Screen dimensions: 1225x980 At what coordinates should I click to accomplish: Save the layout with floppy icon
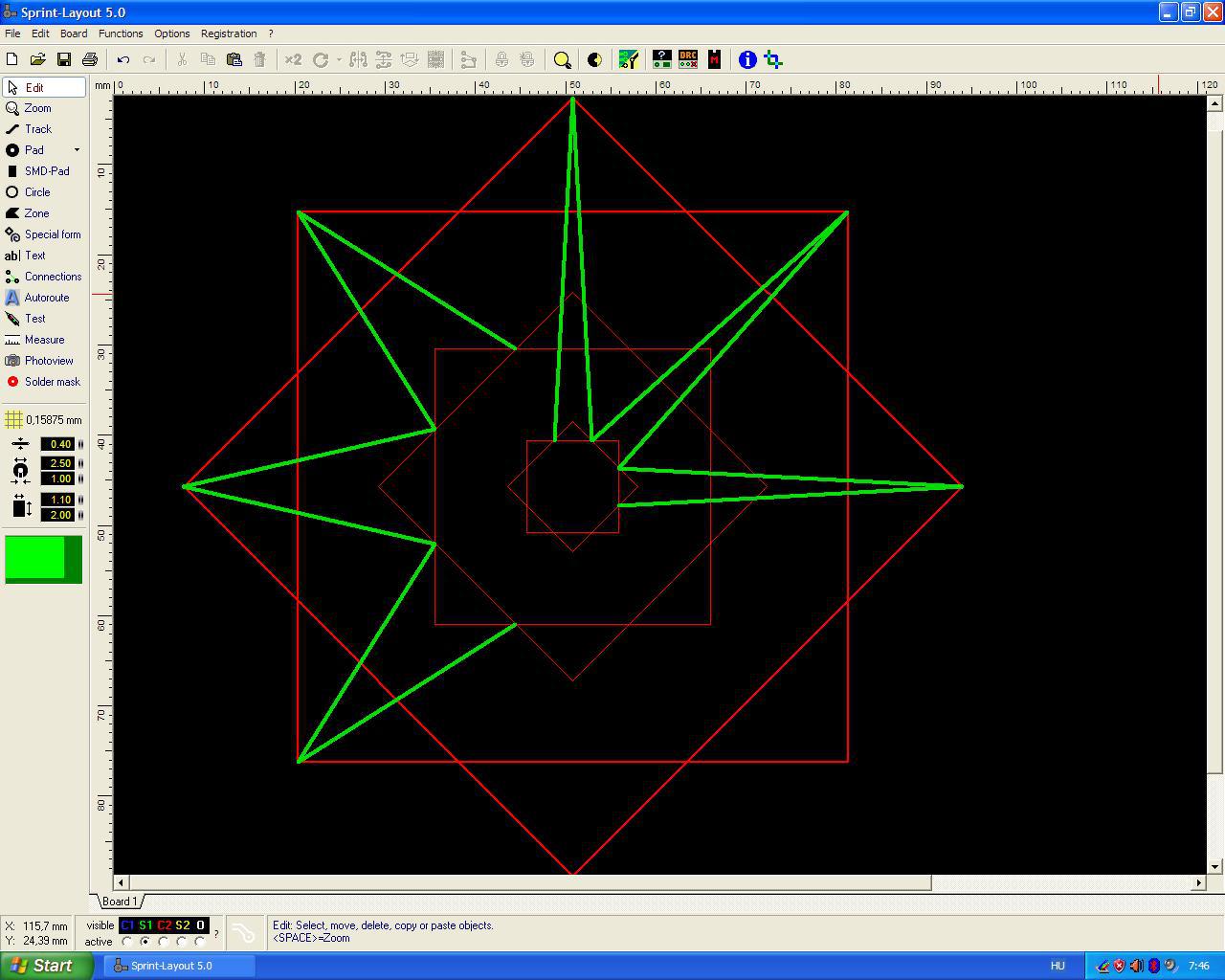64,59
